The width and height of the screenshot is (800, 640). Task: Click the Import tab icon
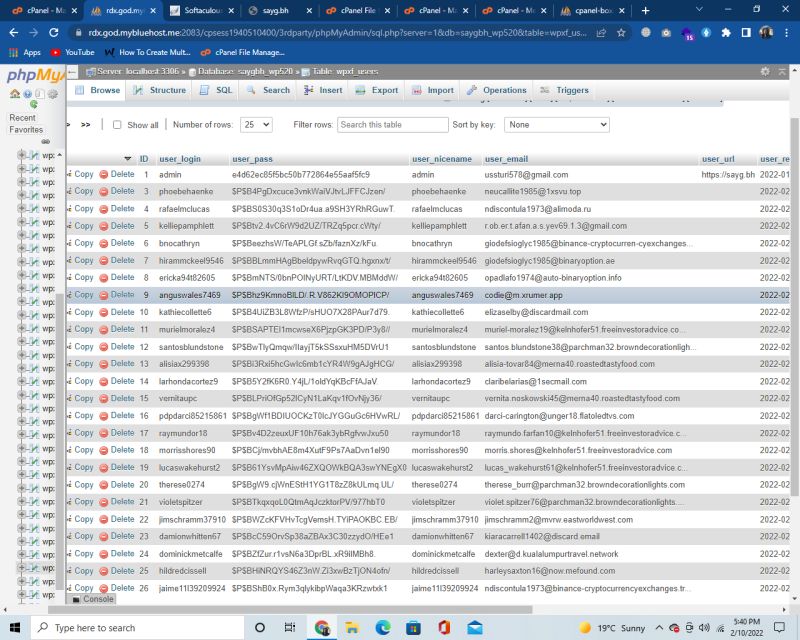(x=418, y=90)
